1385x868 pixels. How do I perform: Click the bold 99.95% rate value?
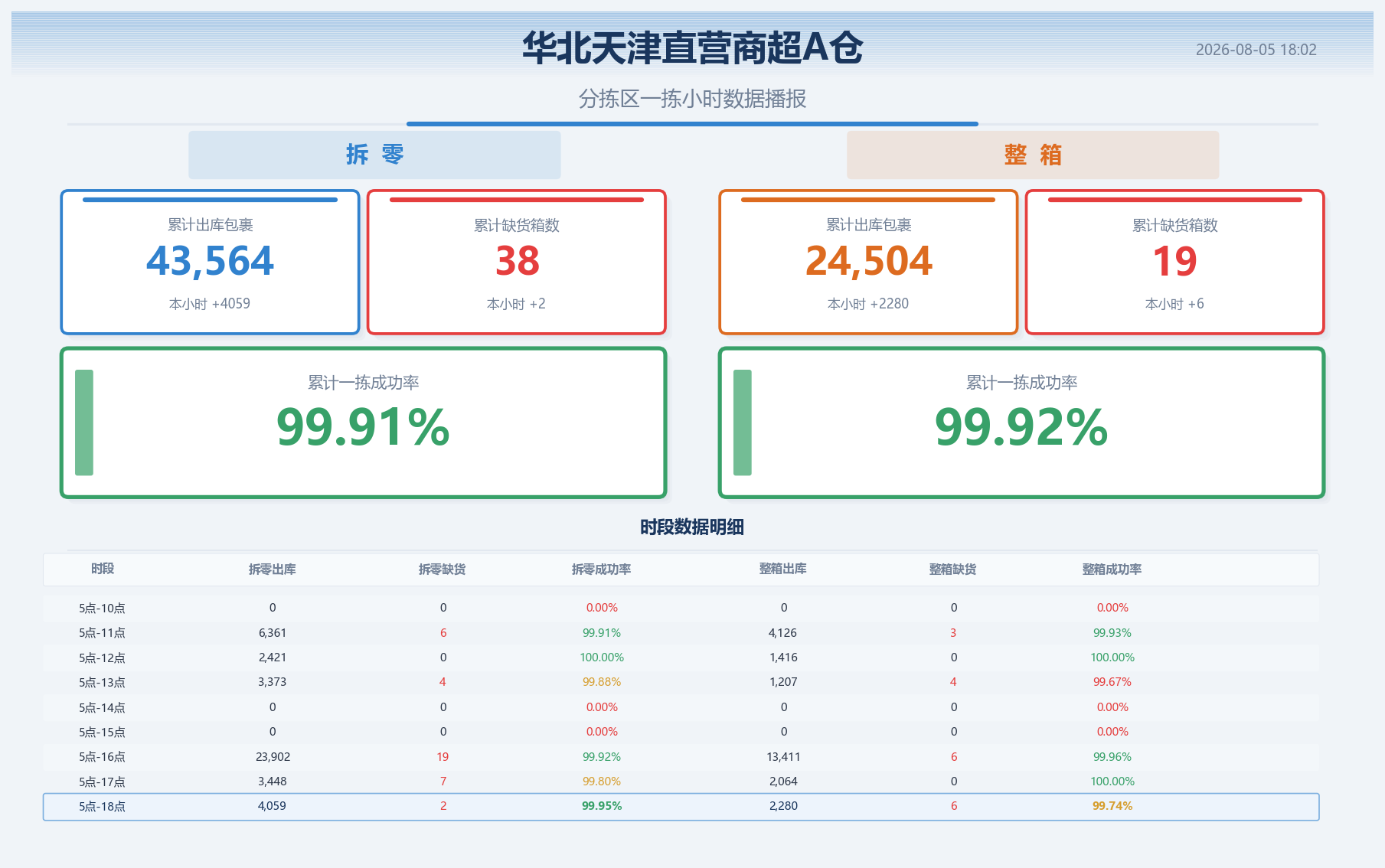602,806
